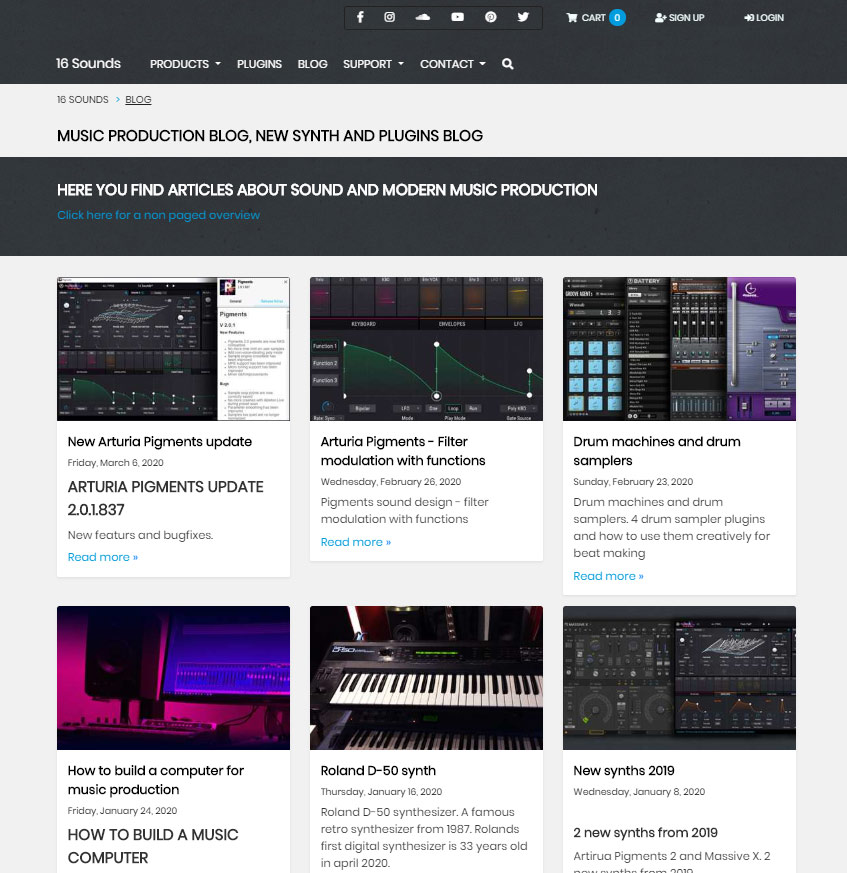Open the New Arturia Pigments update thumbnail
This screenshot has height=873, width=847.
(173, 349)
